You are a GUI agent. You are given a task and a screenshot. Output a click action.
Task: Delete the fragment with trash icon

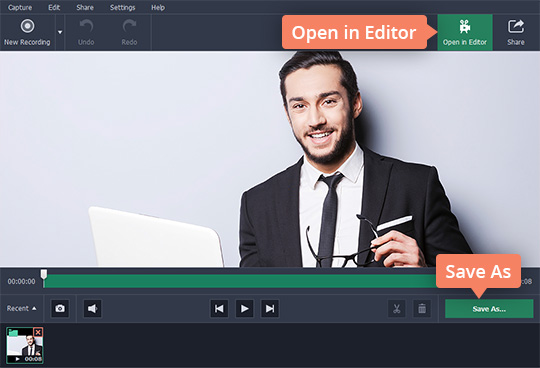[x=422, y=308]
